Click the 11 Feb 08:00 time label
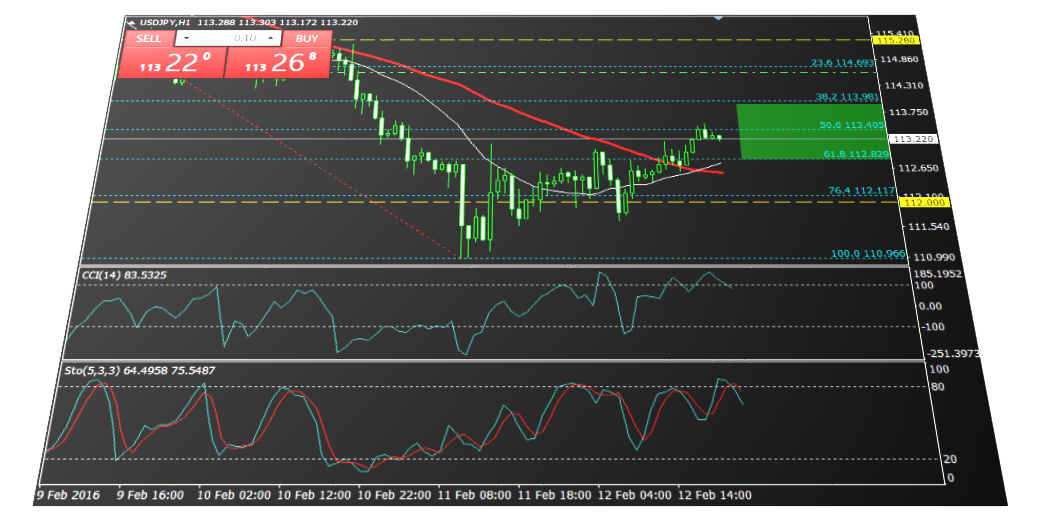The image size is (1041, 521). click(x=475, y=495)
